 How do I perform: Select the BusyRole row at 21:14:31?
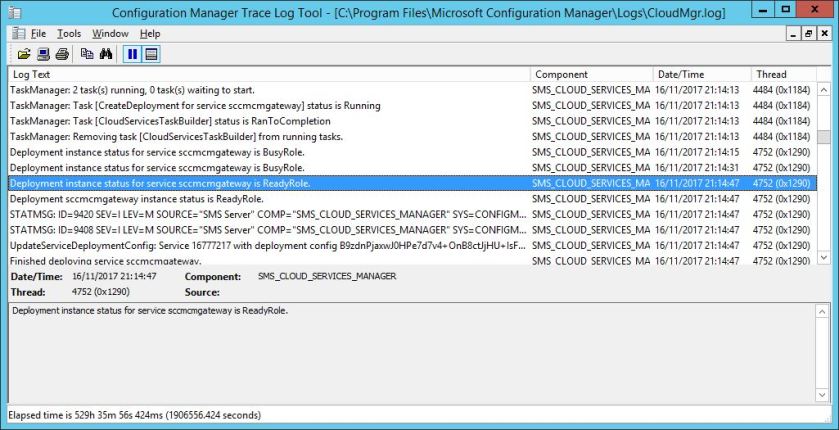[x=413, y=167]
